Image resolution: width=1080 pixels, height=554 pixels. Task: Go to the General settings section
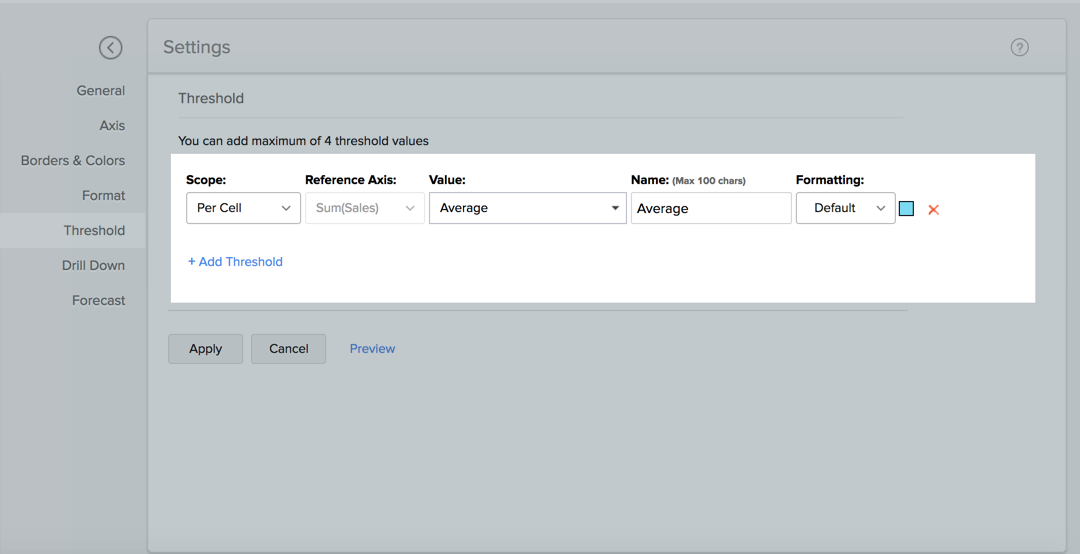(101, 90)
